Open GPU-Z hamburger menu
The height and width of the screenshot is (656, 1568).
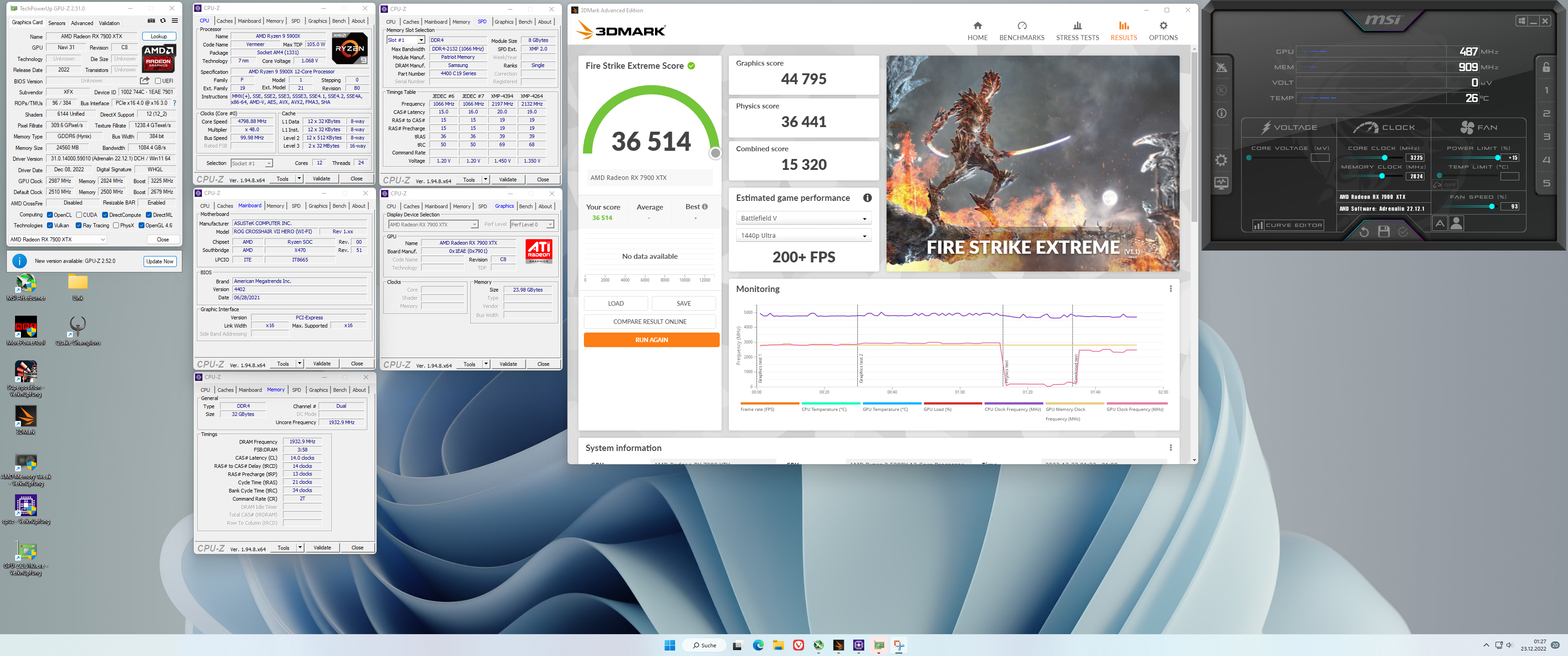[x=175, y=20]
